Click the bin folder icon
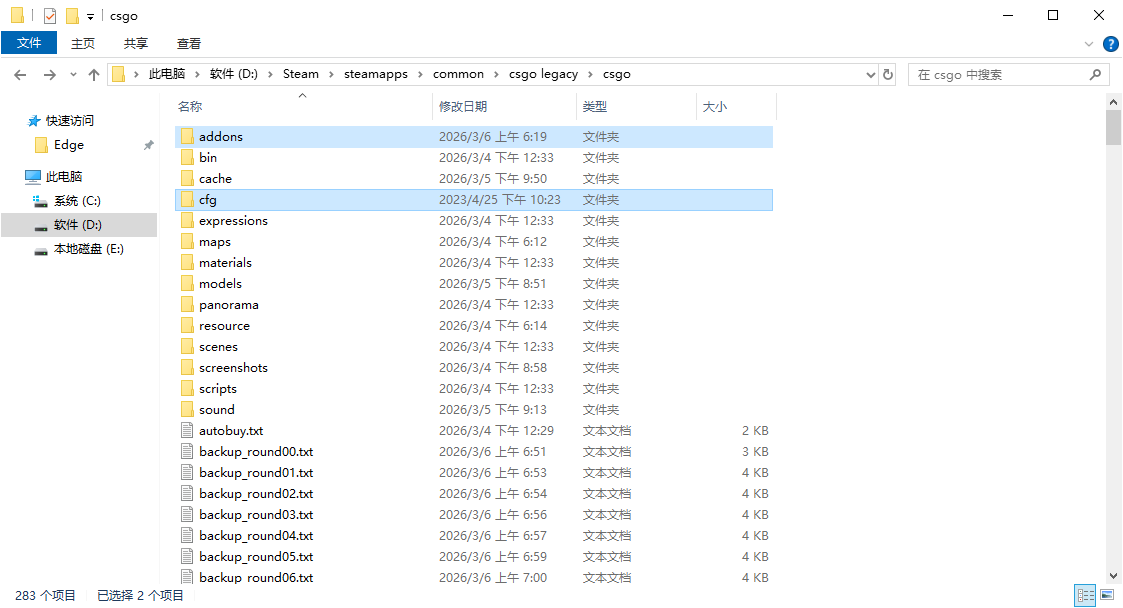 point(187,158)
